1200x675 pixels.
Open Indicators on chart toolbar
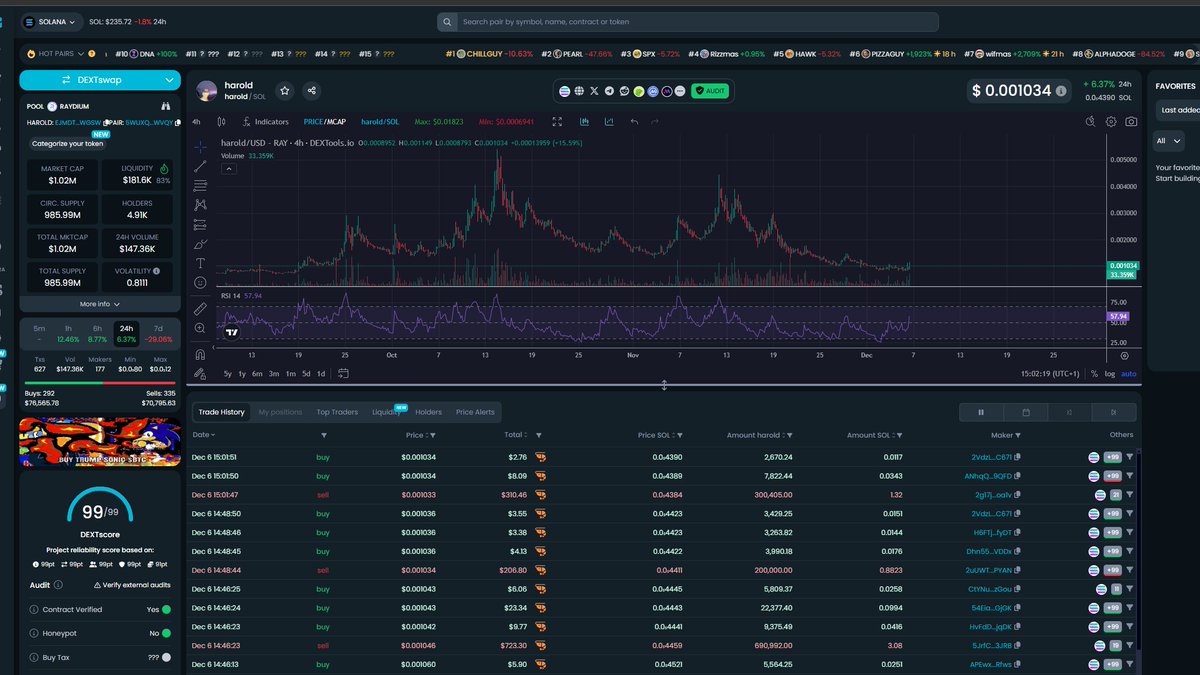[264, 122]
